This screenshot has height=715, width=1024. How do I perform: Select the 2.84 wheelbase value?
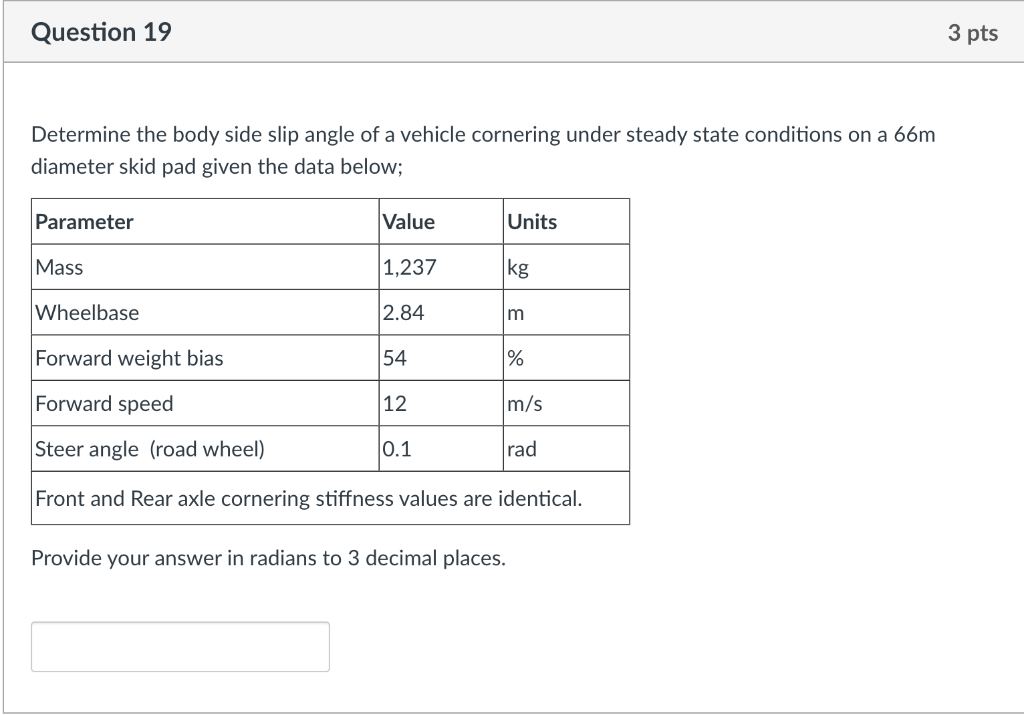(x=401, y=312)
